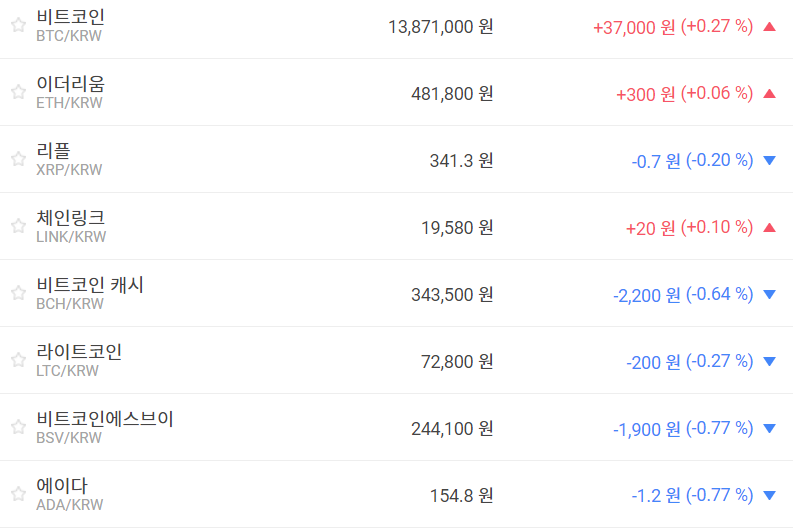This screenshot has height=528, width=793.
Task: Click the red up arrow for Bitcoin
Action: point(769,27)
